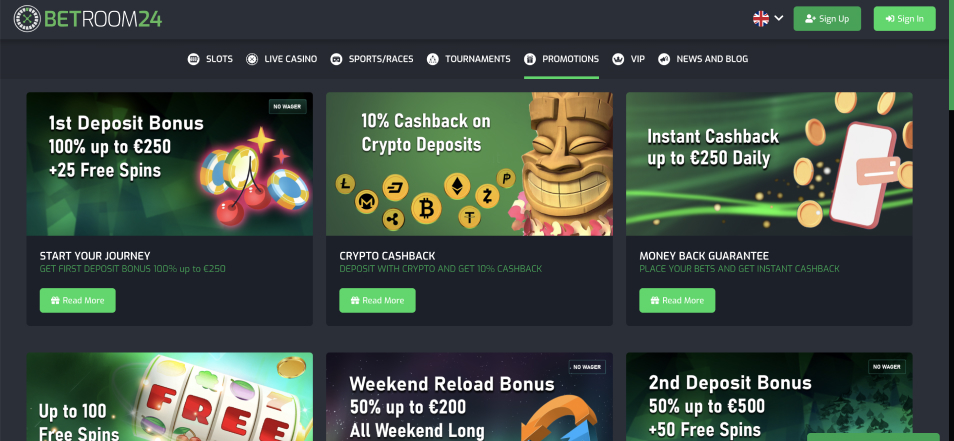
Task: Click the Sign Up button
Action: [827, 19]
